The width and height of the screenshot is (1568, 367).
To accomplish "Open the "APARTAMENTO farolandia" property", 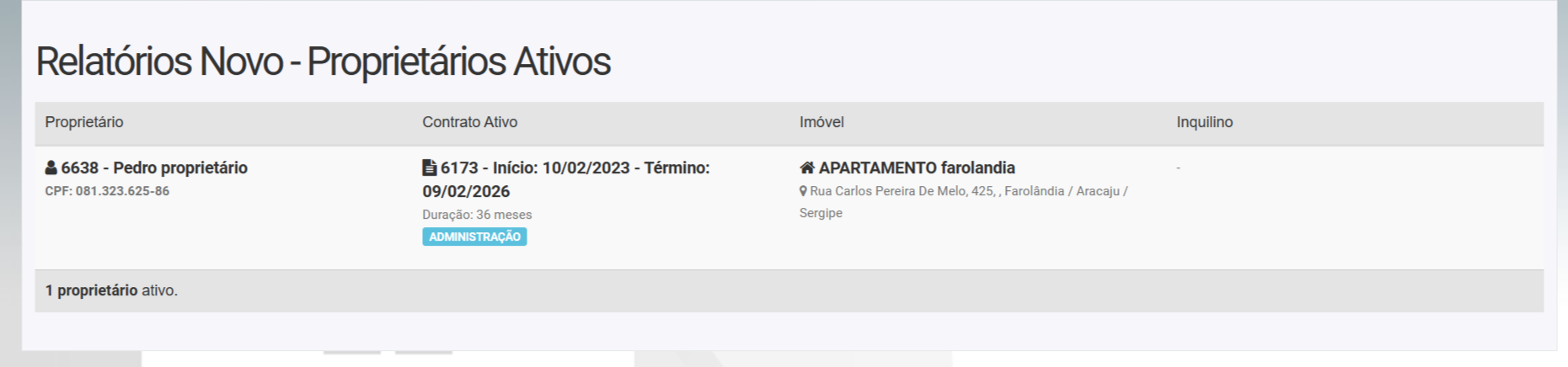I will click(x=917, y=168).
